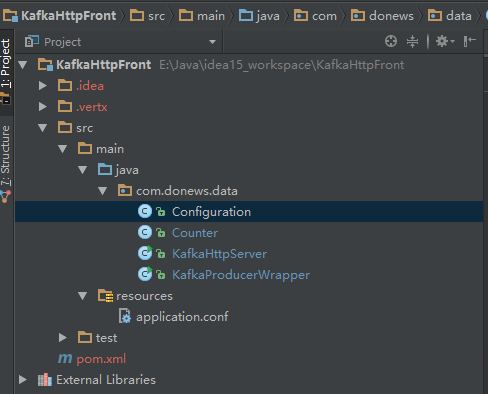Click the green lock icon beside KafkaProducerWrapper
Image resolution: width=488 pixels, height=394 pixels.
pyautogui.click(x=160, y=275)
